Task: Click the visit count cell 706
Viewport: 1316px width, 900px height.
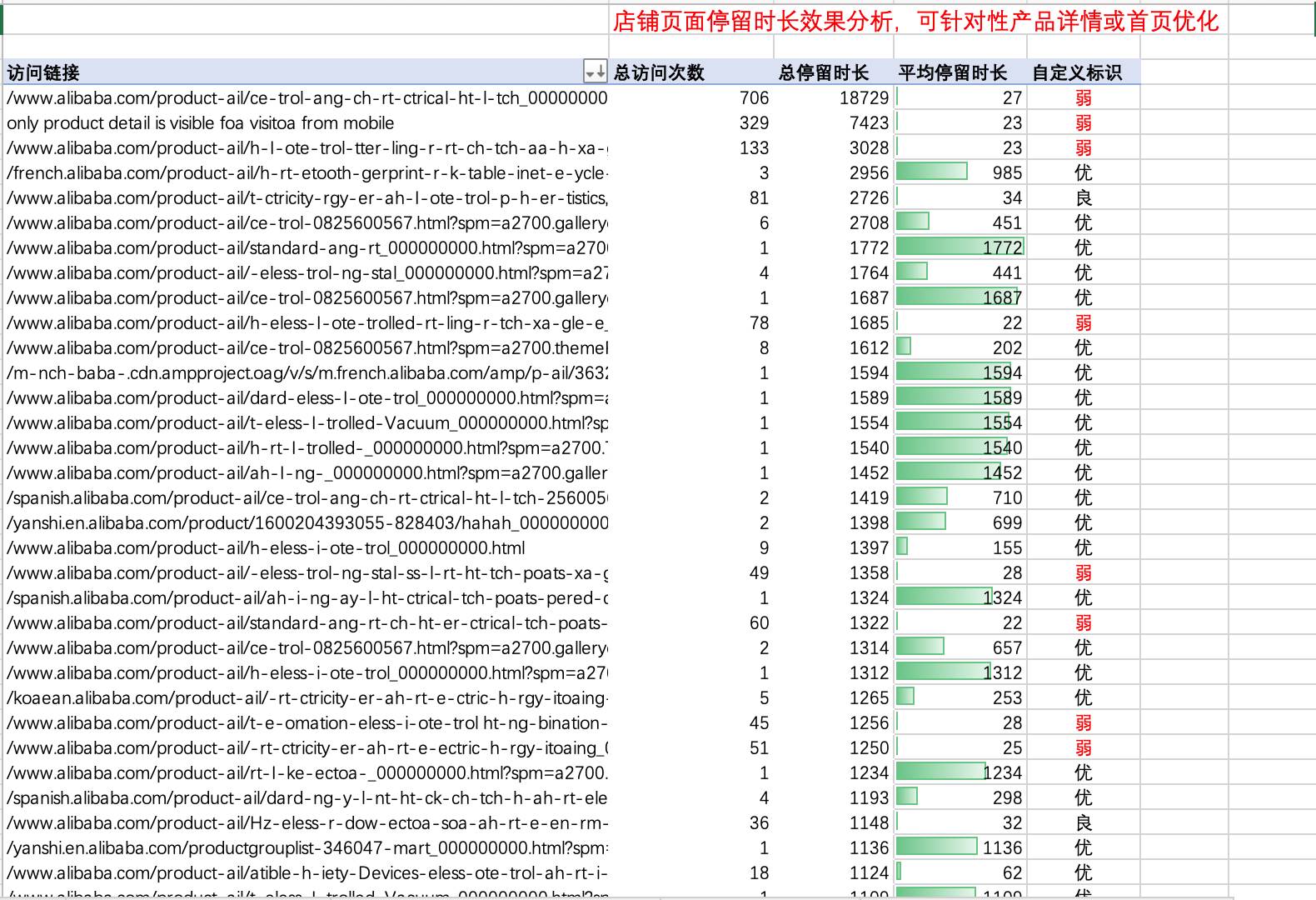Action: (x=691, y=97)
